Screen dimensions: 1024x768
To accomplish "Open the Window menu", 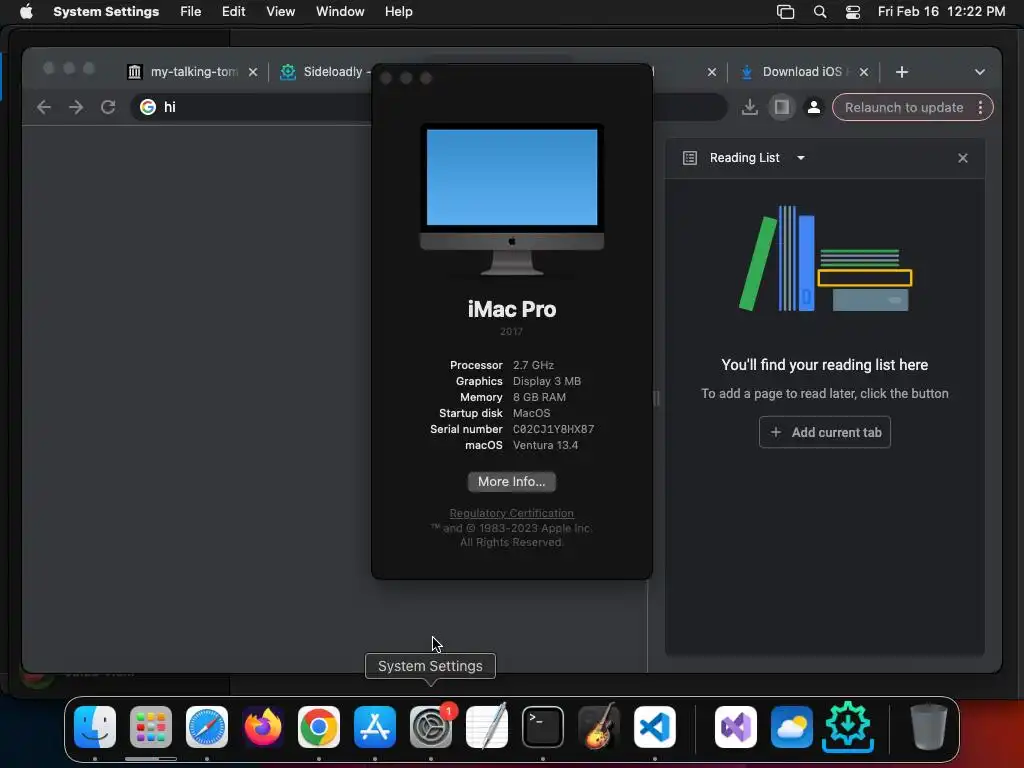I will tap(340, 12).
